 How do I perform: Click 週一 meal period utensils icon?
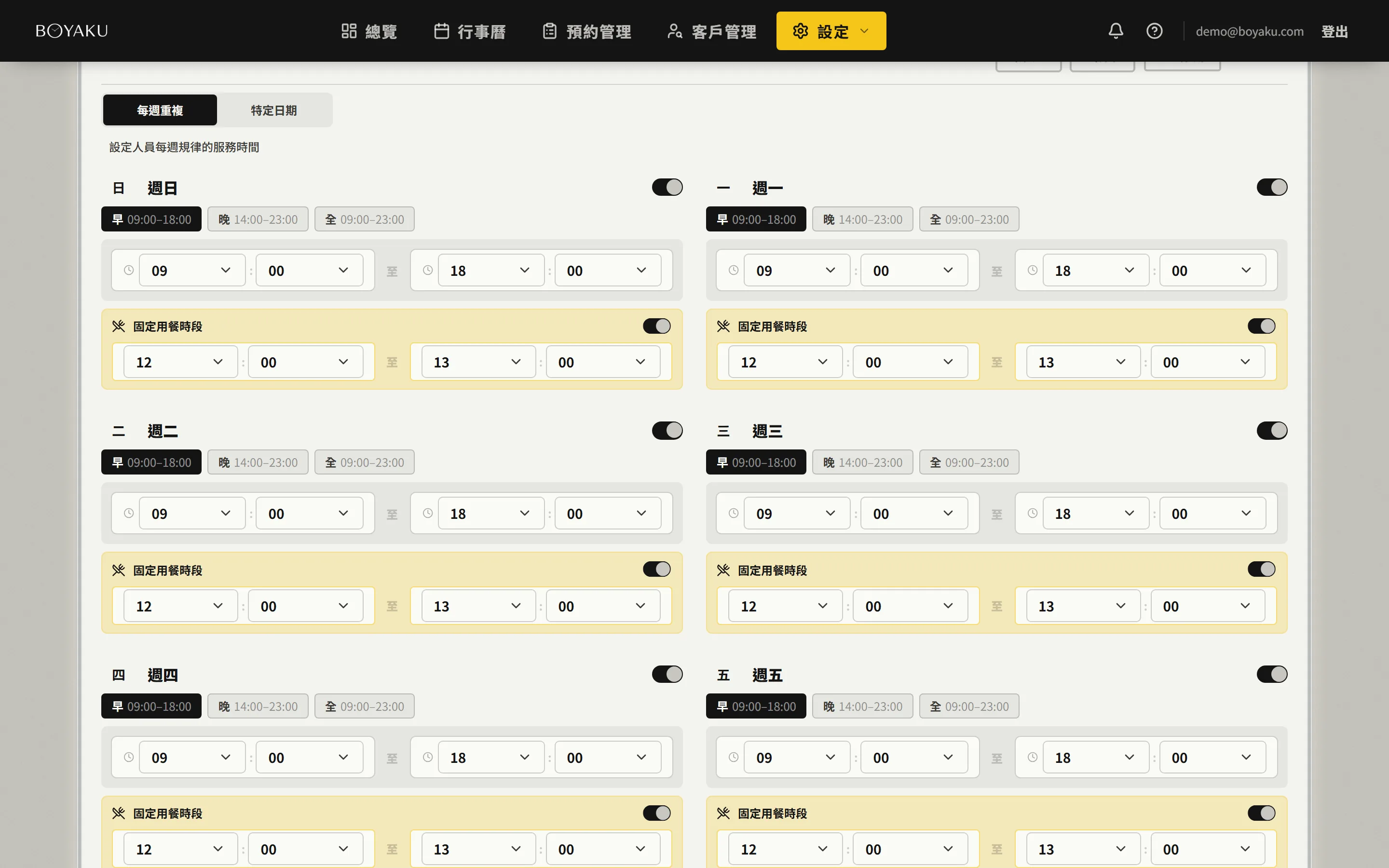point(723,326)
